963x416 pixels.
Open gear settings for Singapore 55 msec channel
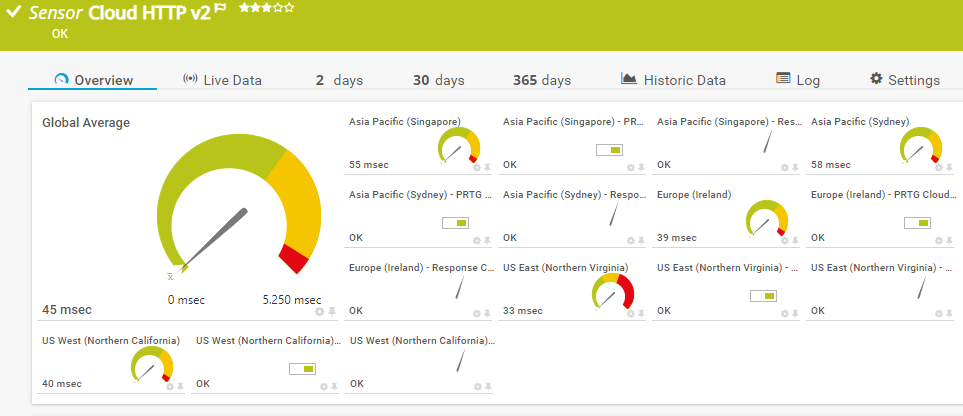(x=477, y=167)
